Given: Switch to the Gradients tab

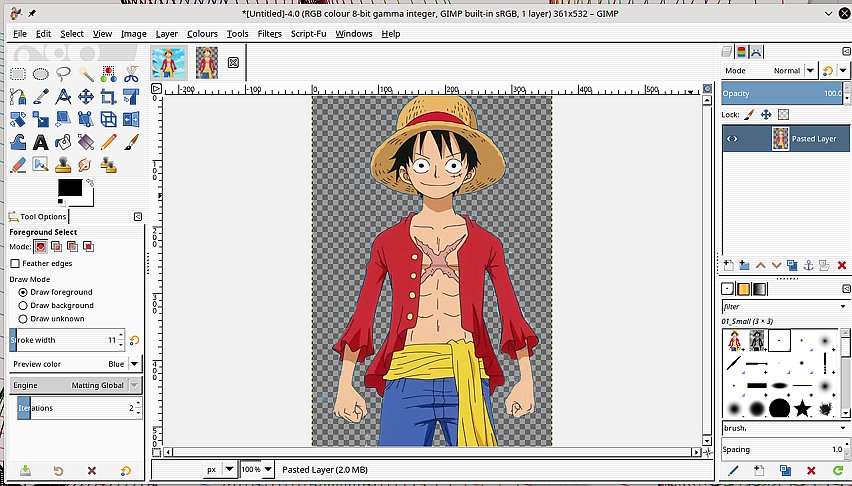Looking at the screenshot, I should pos(759,289).
